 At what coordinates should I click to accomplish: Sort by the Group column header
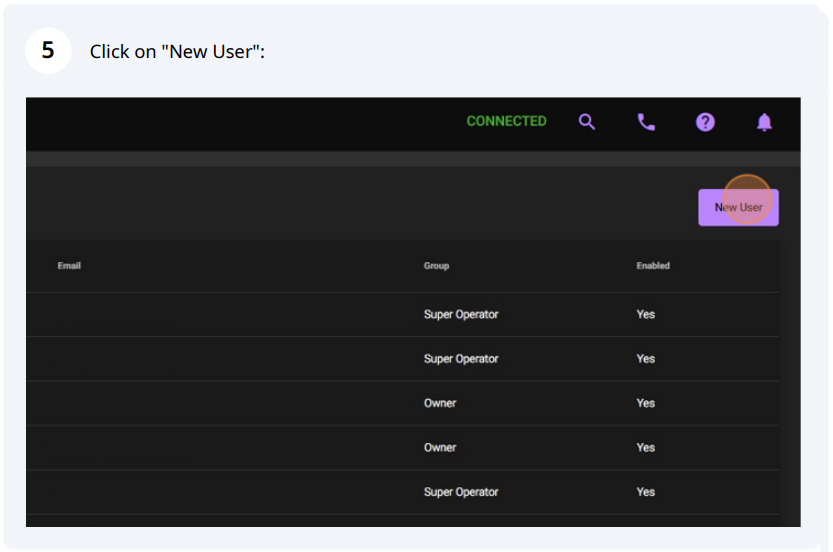436,266
